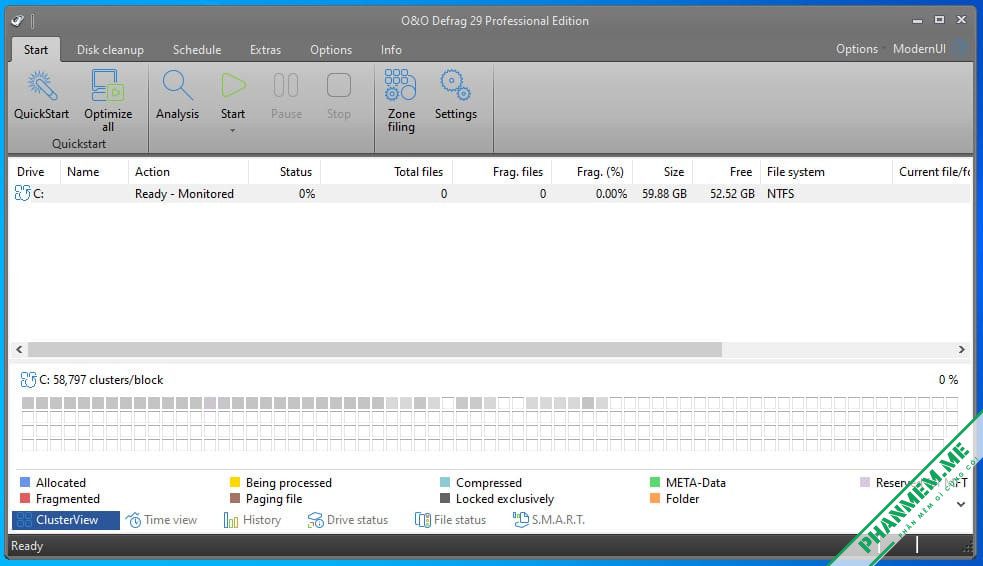
Task: Open Disk cleanup tab
Action: (110, 50)
